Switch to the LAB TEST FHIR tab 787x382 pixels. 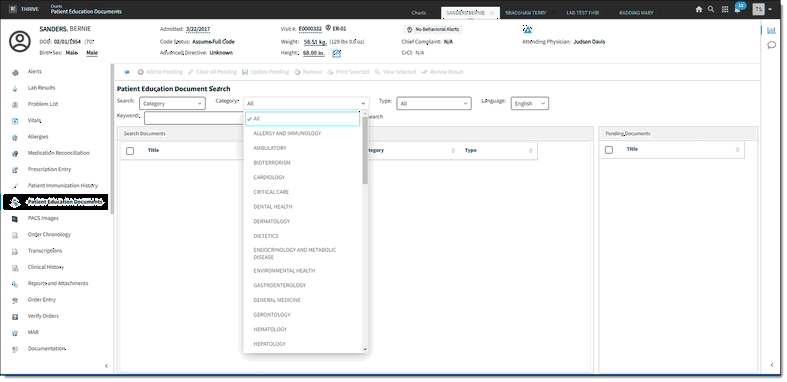coord(582,13)
